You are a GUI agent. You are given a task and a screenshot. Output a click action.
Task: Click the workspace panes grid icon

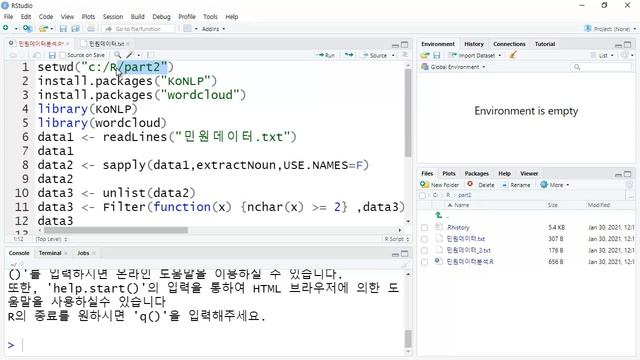[x=187, y=29]
